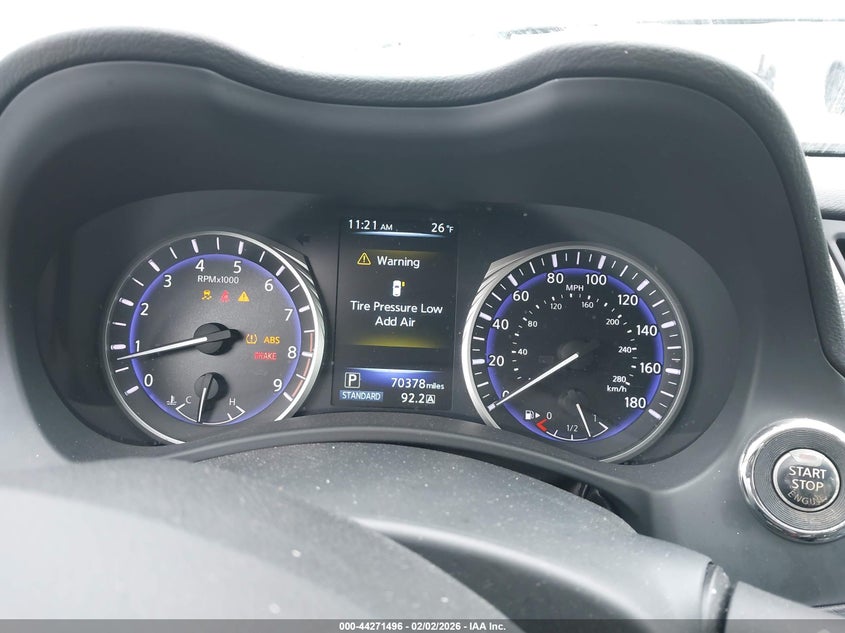Click the red BRAKE warning indicator

tap(265, 356)
